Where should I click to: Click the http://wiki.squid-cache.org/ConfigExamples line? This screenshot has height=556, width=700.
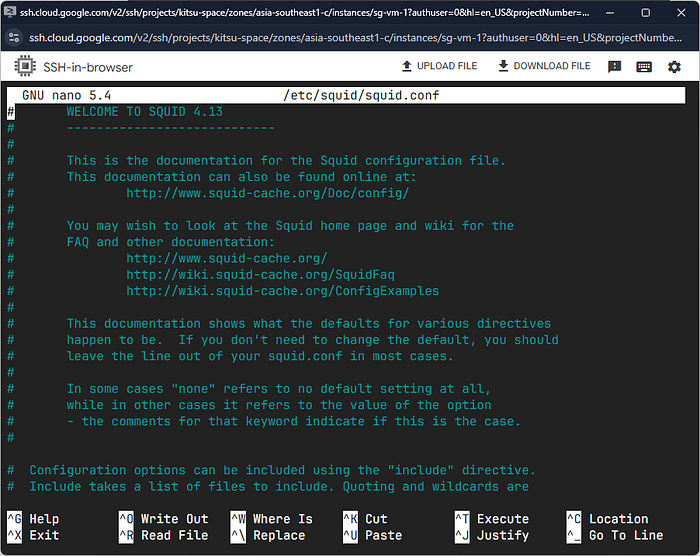283,291
